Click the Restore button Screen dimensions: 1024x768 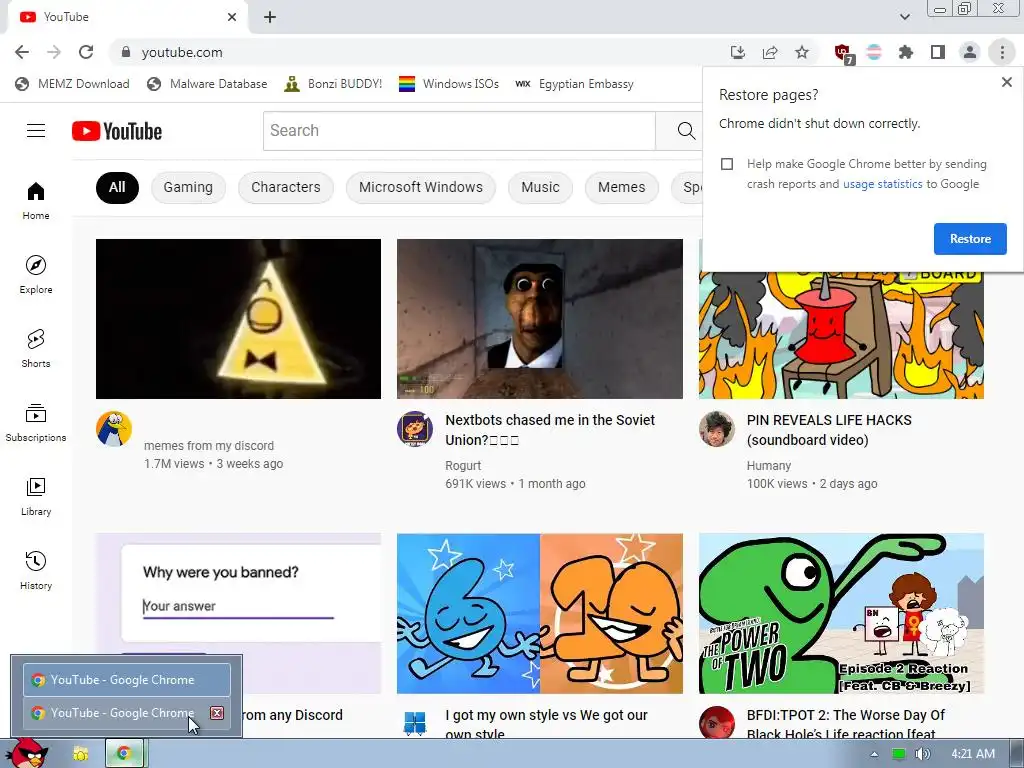click(x=970, y=239)
